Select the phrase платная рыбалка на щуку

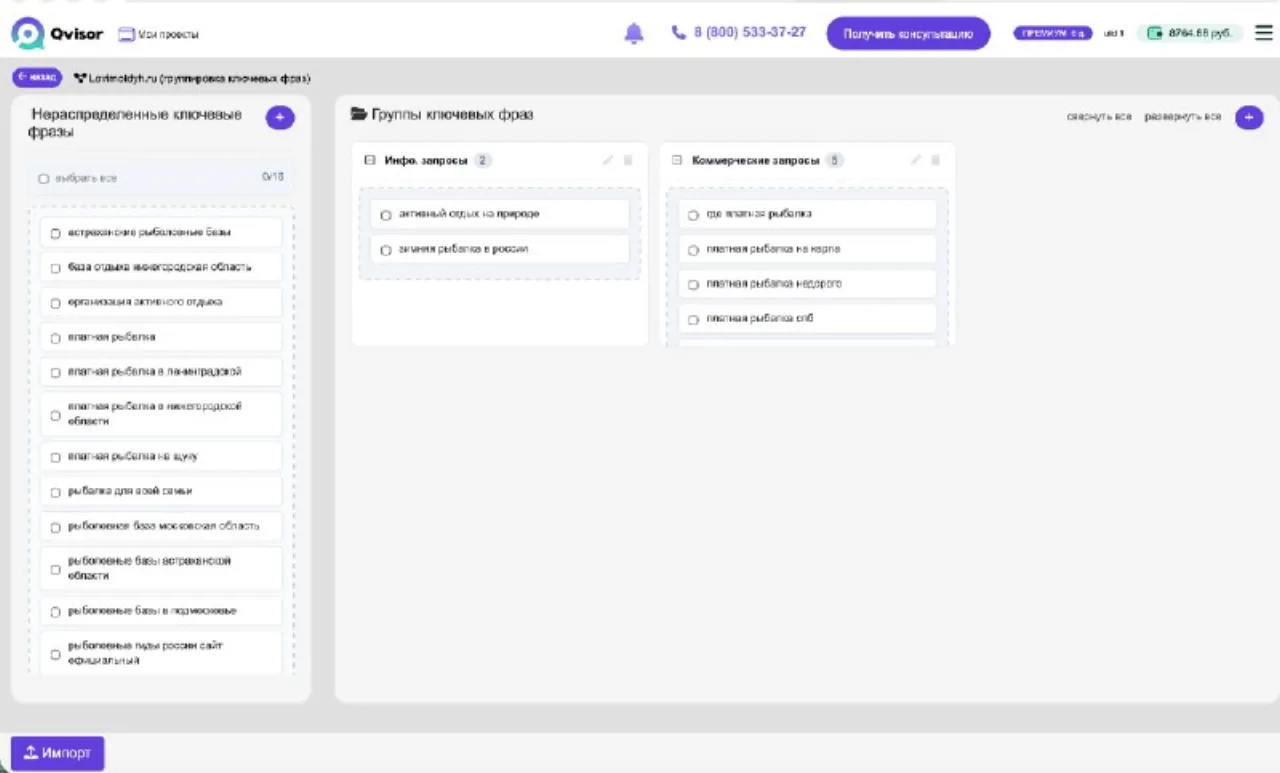click(x=161, y=456)
